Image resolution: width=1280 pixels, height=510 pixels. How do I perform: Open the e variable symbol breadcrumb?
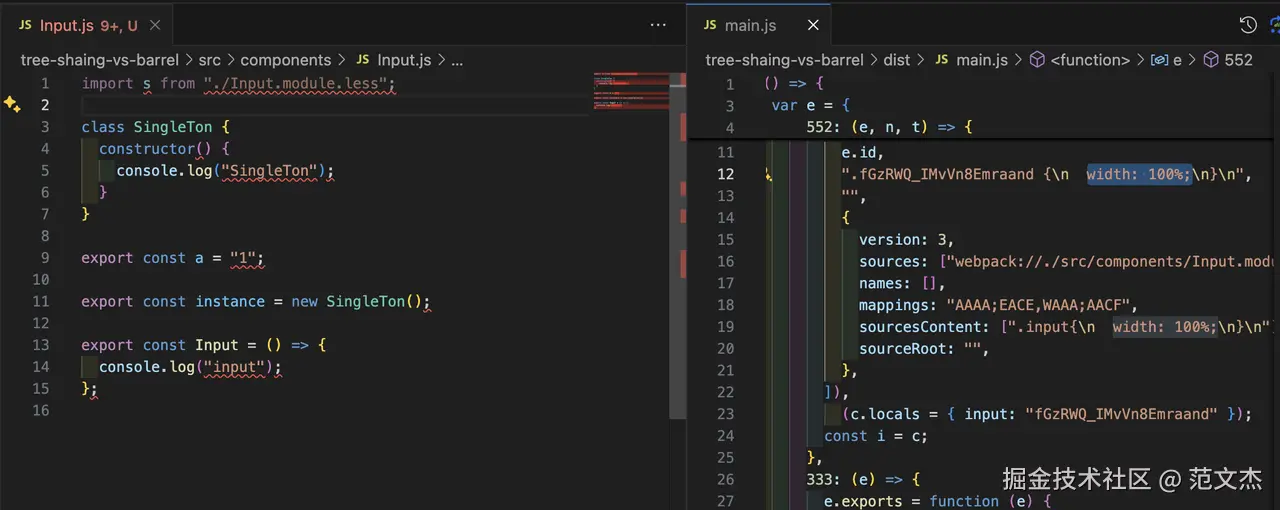point(1166,60)
